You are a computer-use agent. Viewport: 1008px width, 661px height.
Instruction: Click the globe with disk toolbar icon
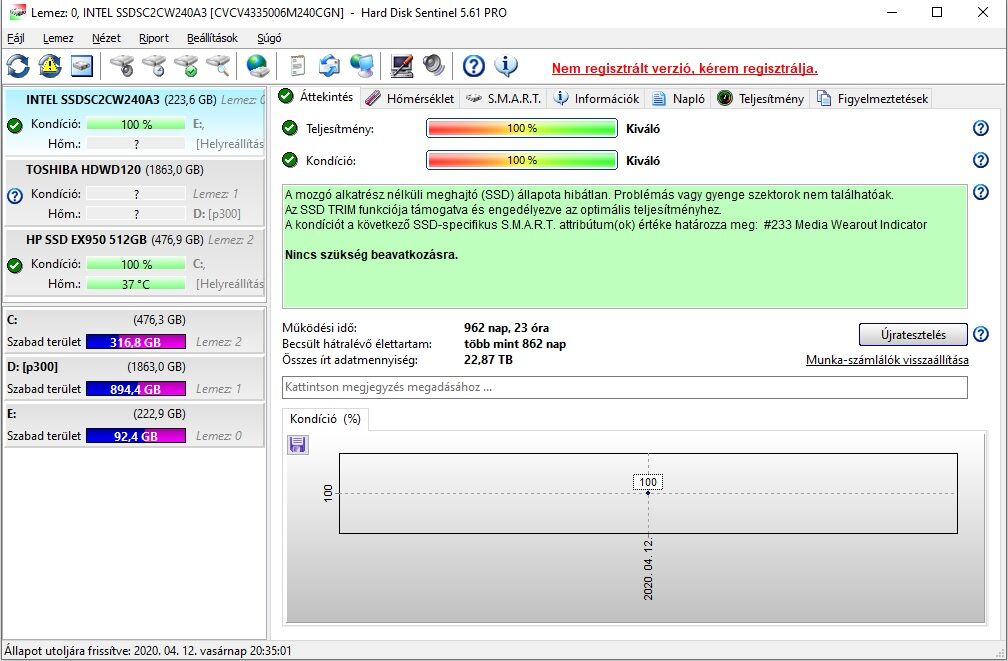(x=257, y=66)
